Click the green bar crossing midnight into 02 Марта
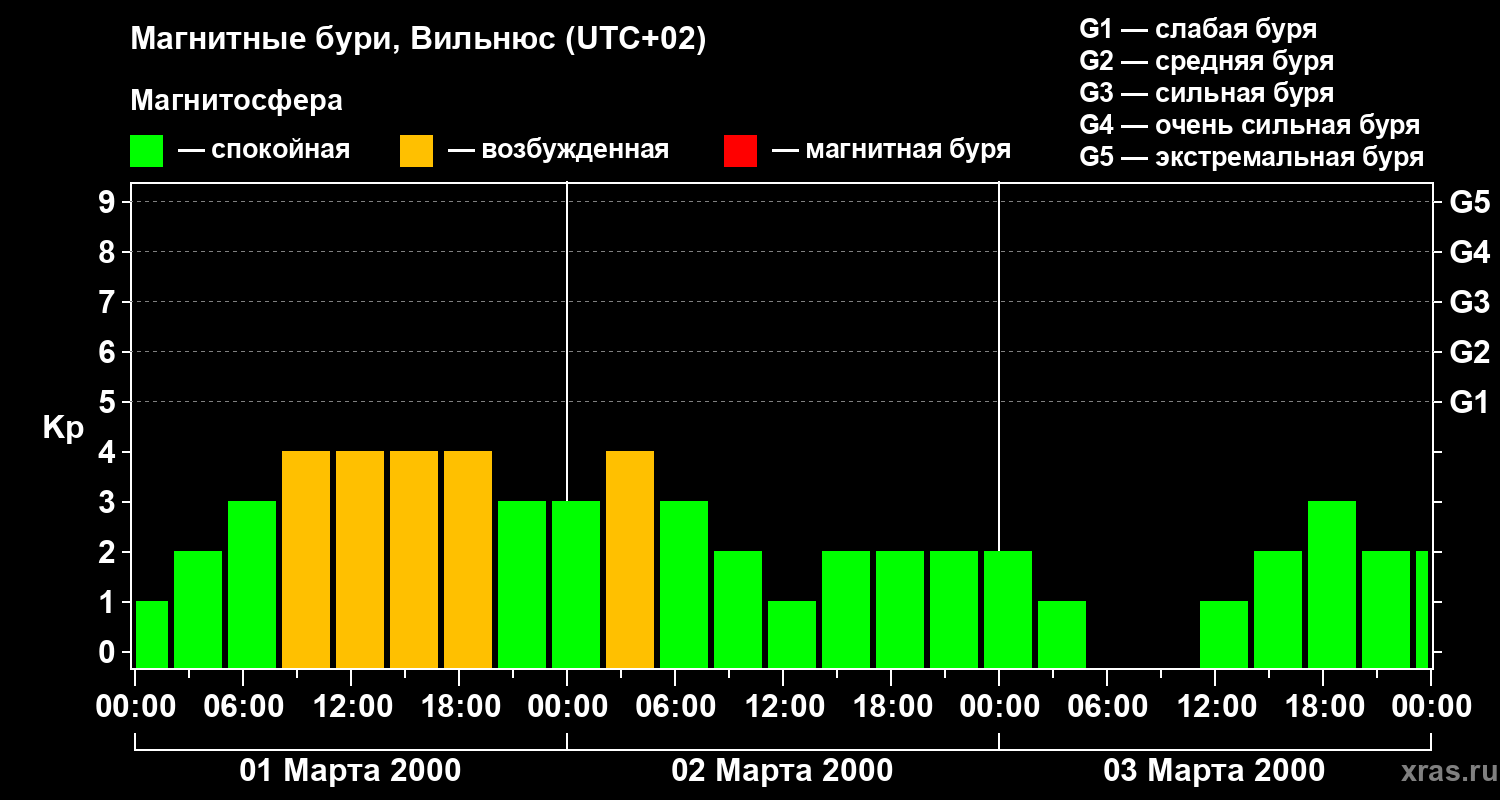Image resolution: width=1500 pixels, height=800 pixels. (576, 584)
